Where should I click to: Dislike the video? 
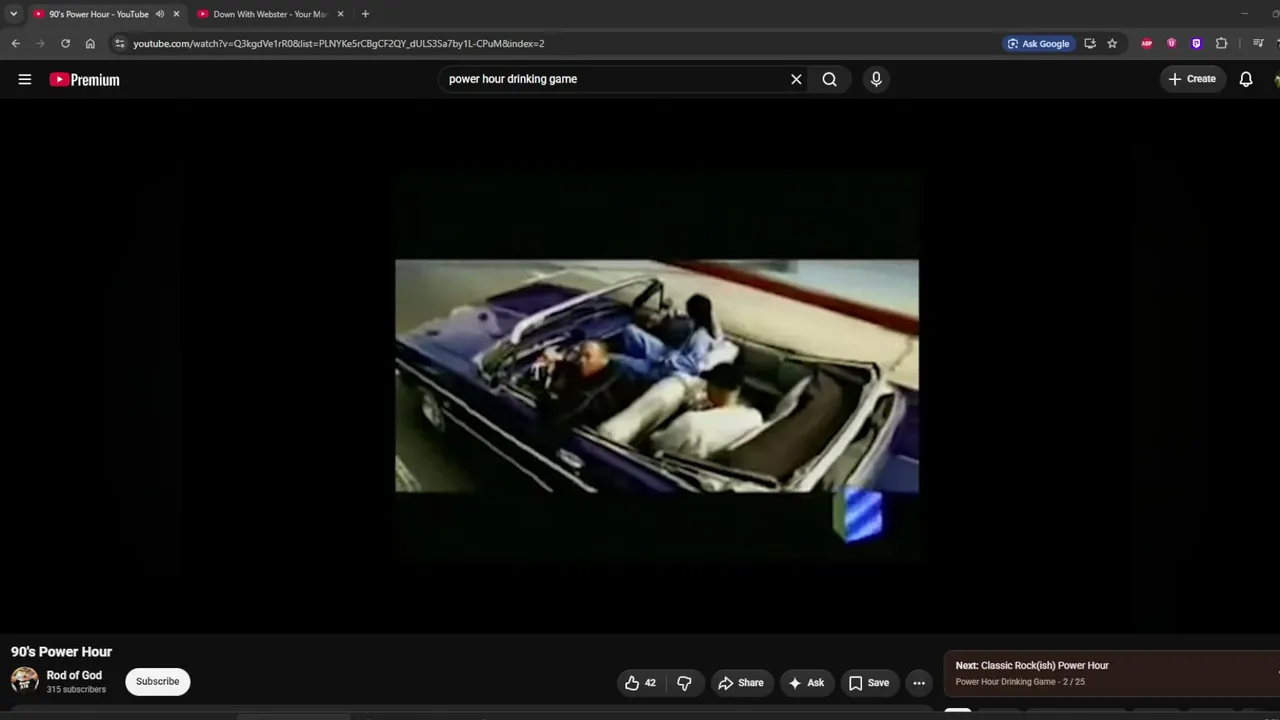pos(685,683)
